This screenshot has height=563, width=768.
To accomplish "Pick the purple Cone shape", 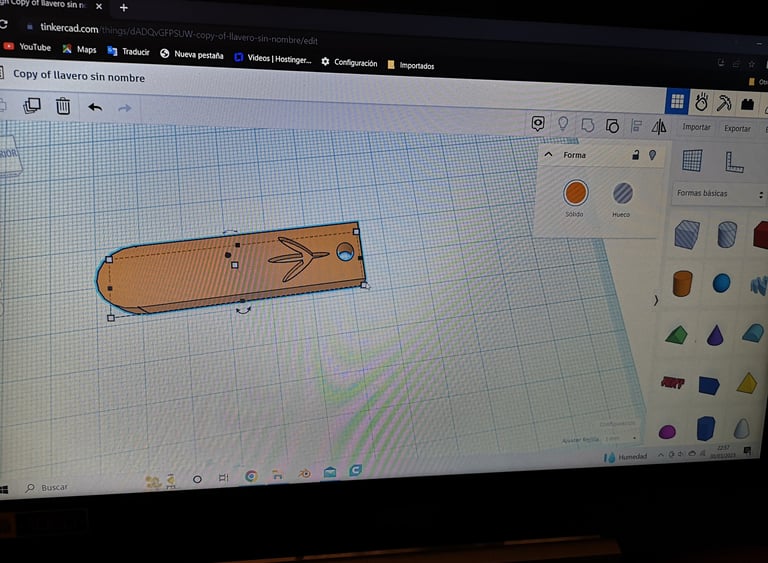I will click(715, 335).
